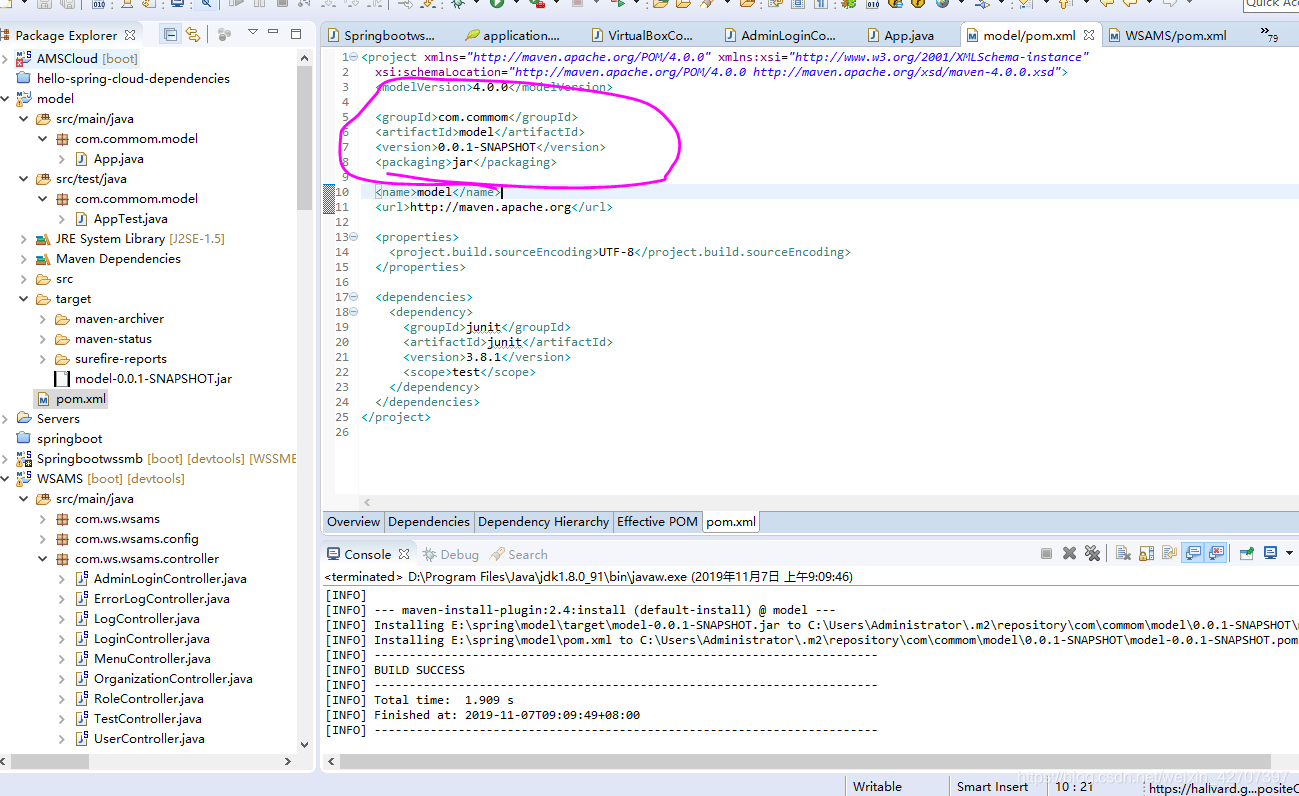Image resolution: width=1299 pixels, height=796 pixels.
Task: Open Package Explorer View Menu triangle
Action: coord(253,33)
